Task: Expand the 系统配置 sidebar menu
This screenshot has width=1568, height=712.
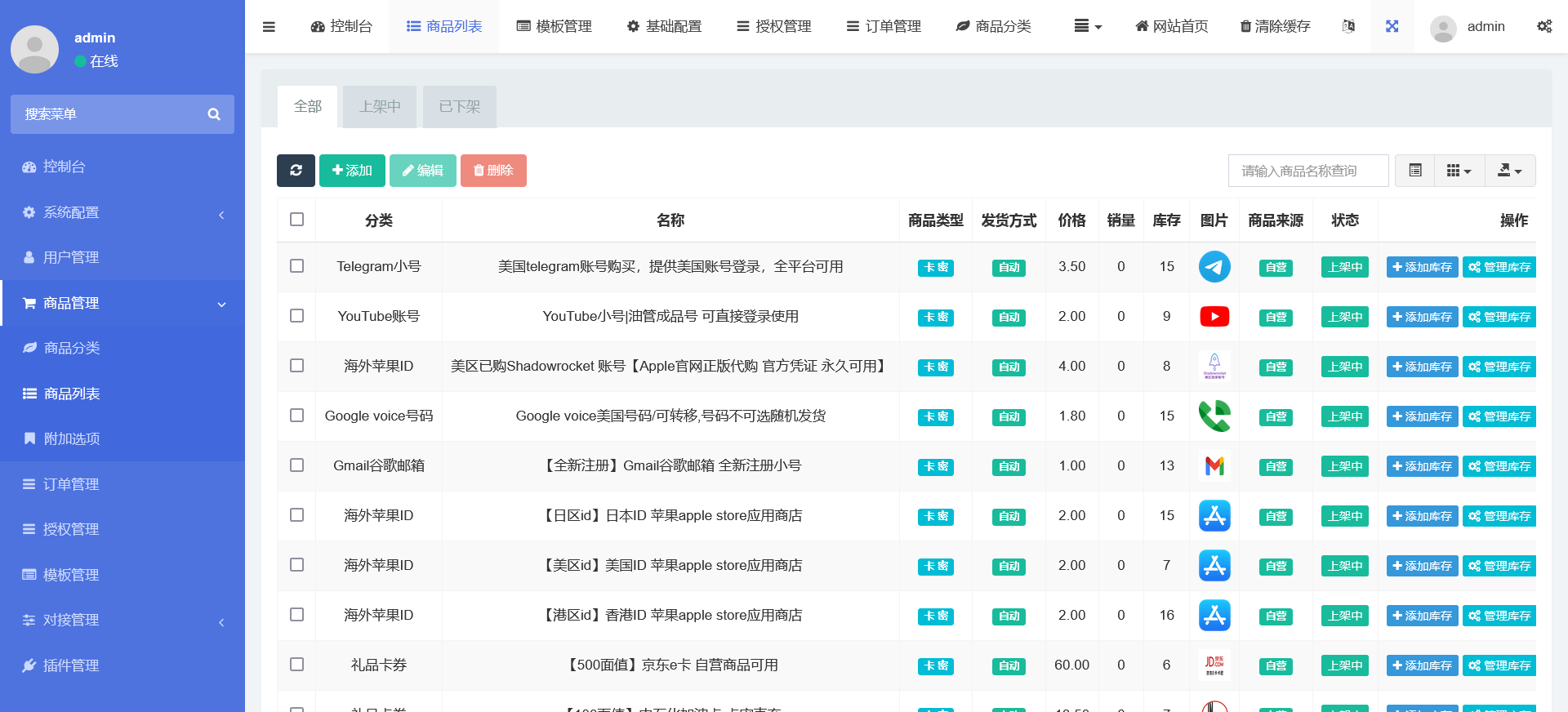Action: click(122, 212)
